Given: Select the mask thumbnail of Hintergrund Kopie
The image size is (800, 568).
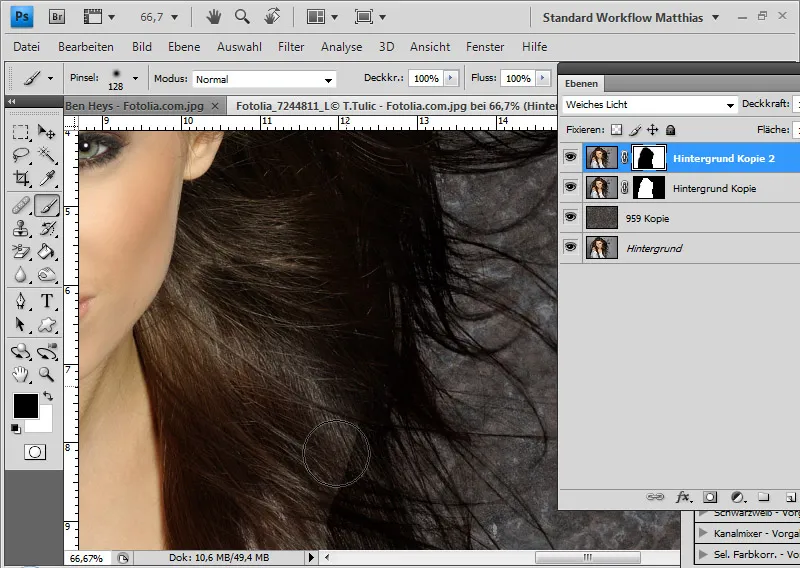Looking at the screenshot, I should tap(649, 187).
